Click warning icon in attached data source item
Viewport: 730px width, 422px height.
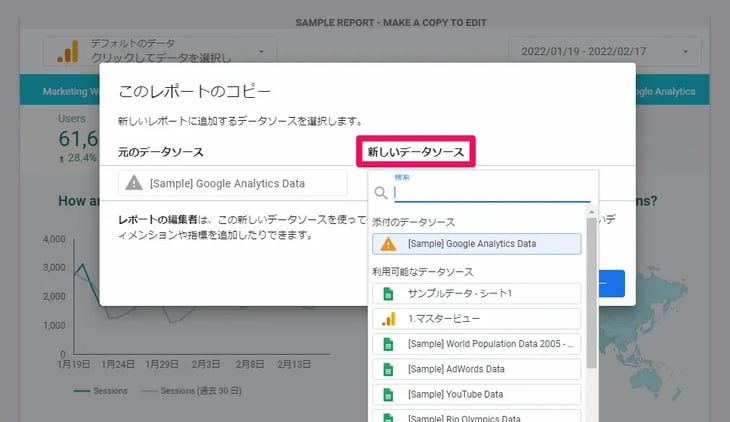(x=389, y=243)
